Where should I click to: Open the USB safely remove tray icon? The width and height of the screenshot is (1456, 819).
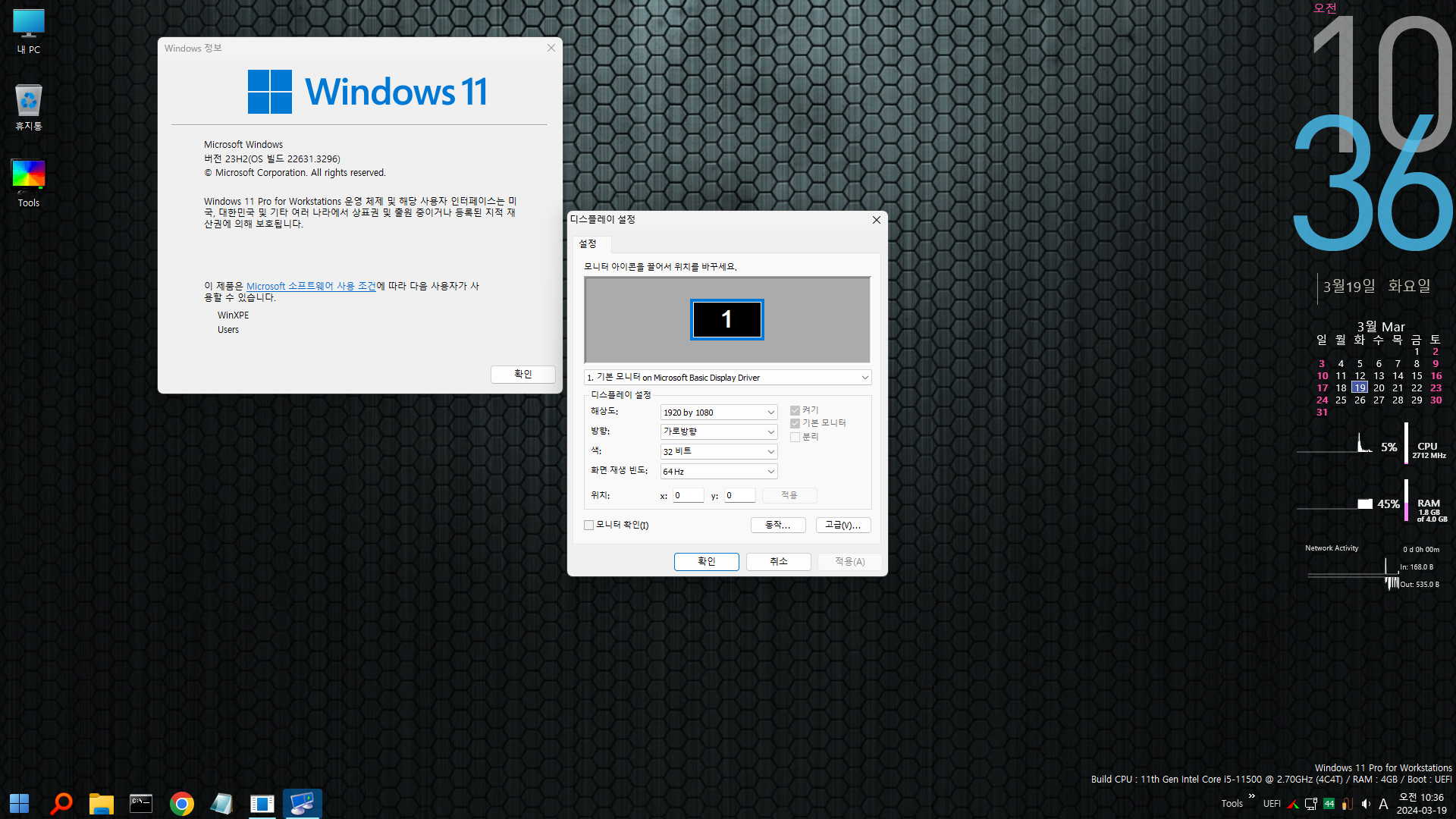pyautogui.click(x=1348, y=804)
